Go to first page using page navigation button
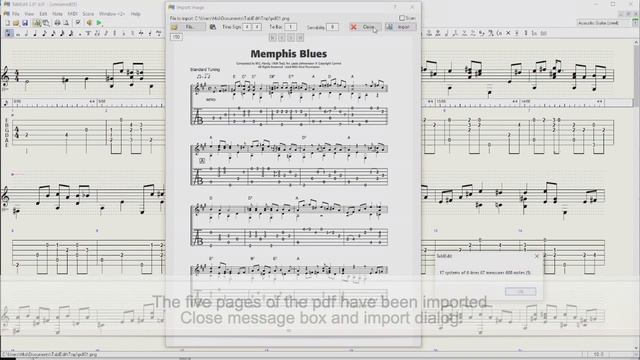The width and height of the screenshot is (640, 360). (272, 38)
